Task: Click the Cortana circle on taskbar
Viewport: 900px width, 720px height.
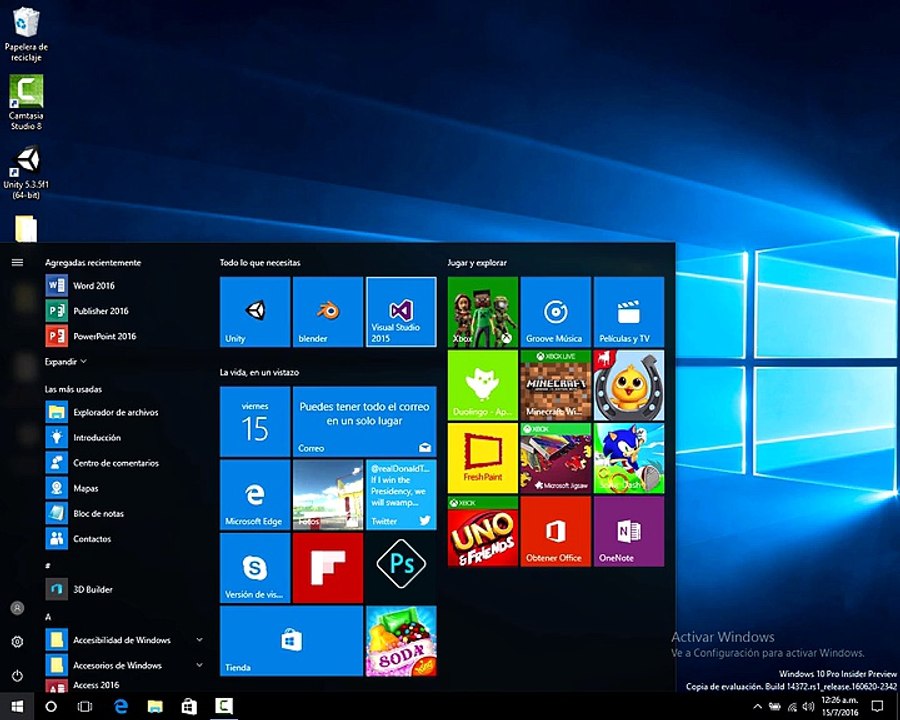Action: (51, 707)
